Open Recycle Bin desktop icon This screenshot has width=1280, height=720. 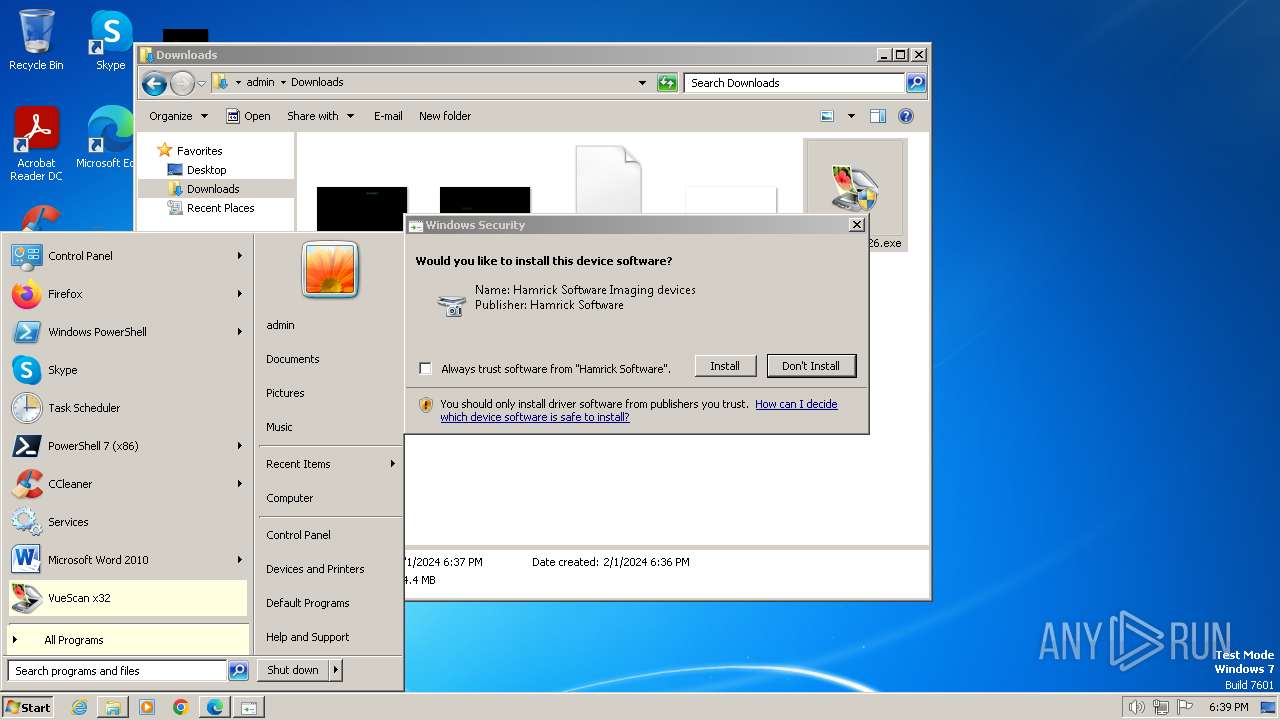36,40
